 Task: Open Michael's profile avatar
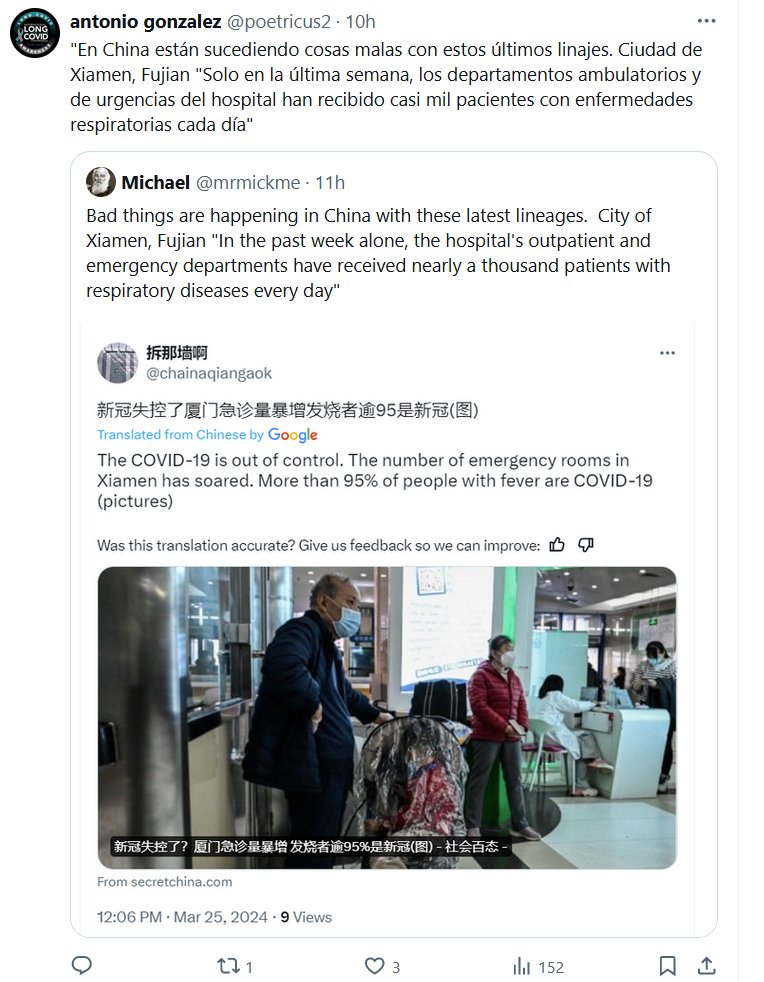[101, 182]
